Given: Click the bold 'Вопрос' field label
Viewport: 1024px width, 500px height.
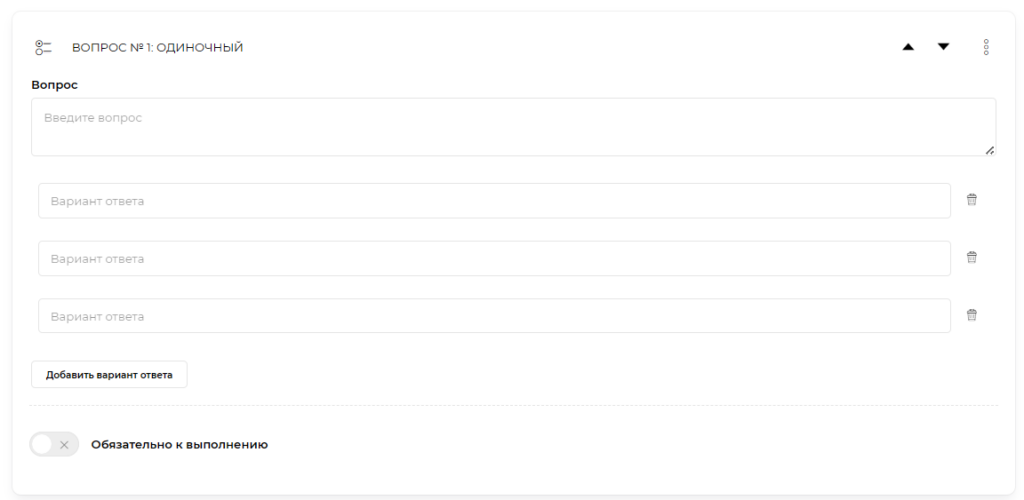Looking at the screenshot, I should coord(55,85).
